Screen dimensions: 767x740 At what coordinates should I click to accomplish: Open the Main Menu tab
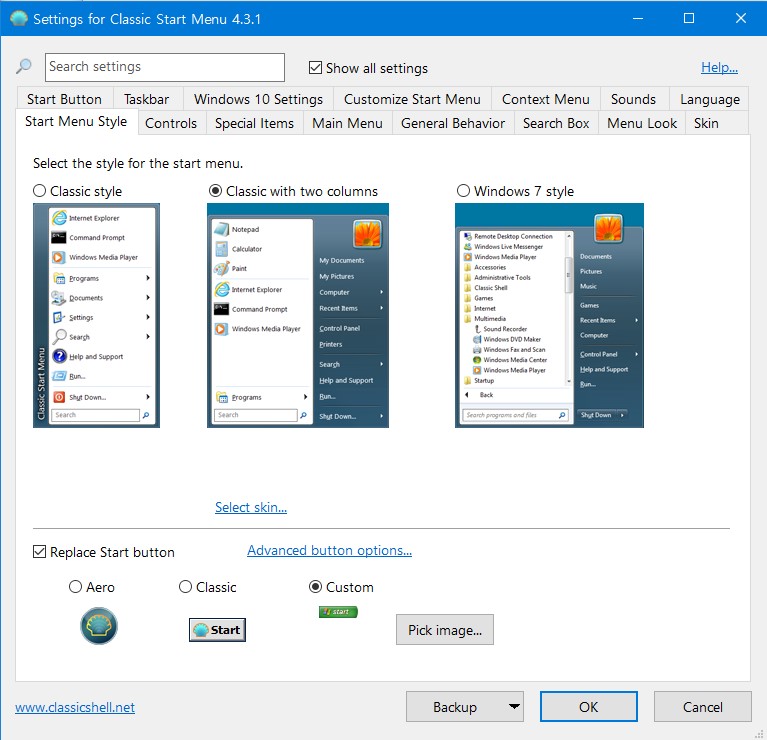[347, 123]
